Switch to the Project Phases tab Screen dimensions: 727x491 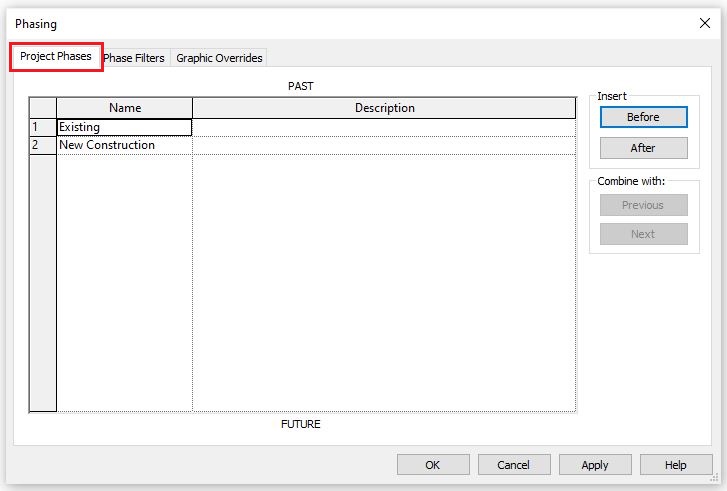click(56, 57)
